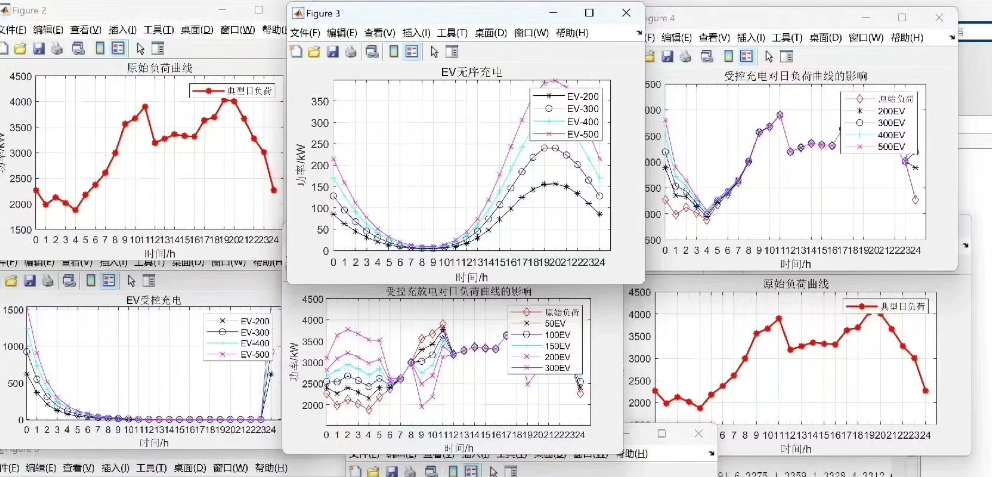Click Save icon in Figure 3 toolbar
Viewport: 992px width, 477px height.
pyautogui.click(x=332, y=52)
